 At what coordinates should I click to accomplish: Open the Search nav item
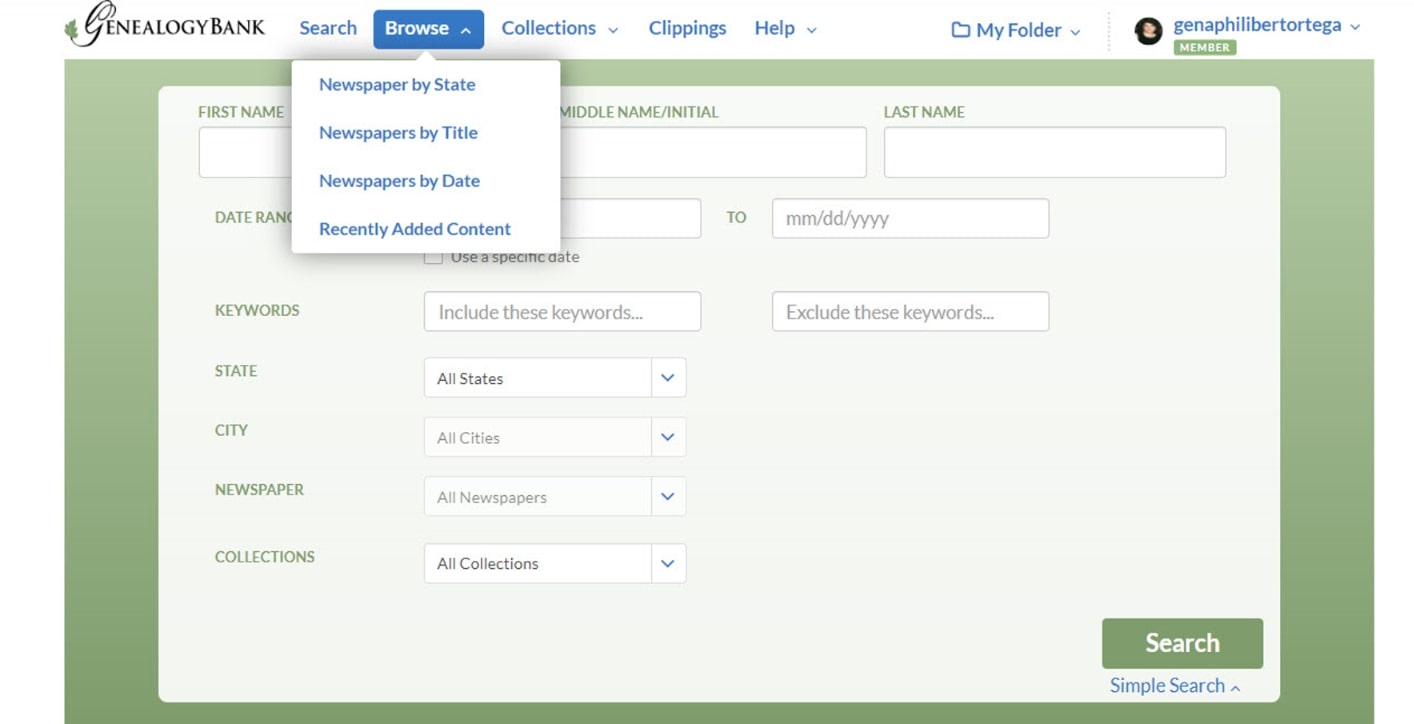point(328,28)
